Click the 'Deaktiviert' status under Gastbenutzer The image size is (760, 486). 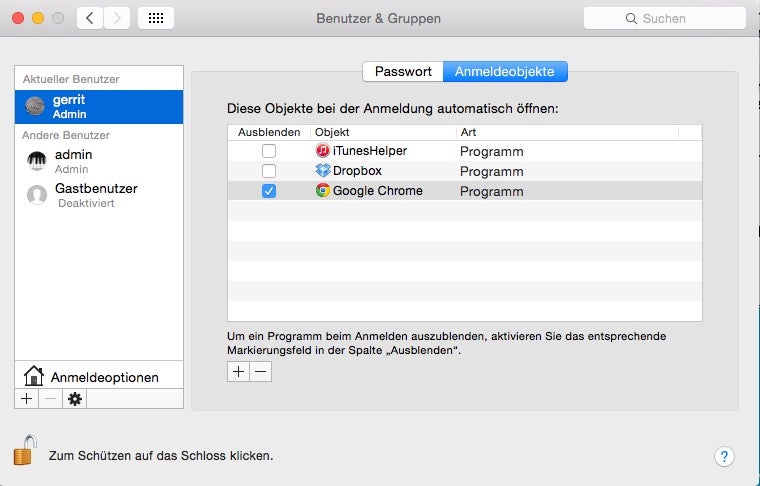[x=86, y=204]
